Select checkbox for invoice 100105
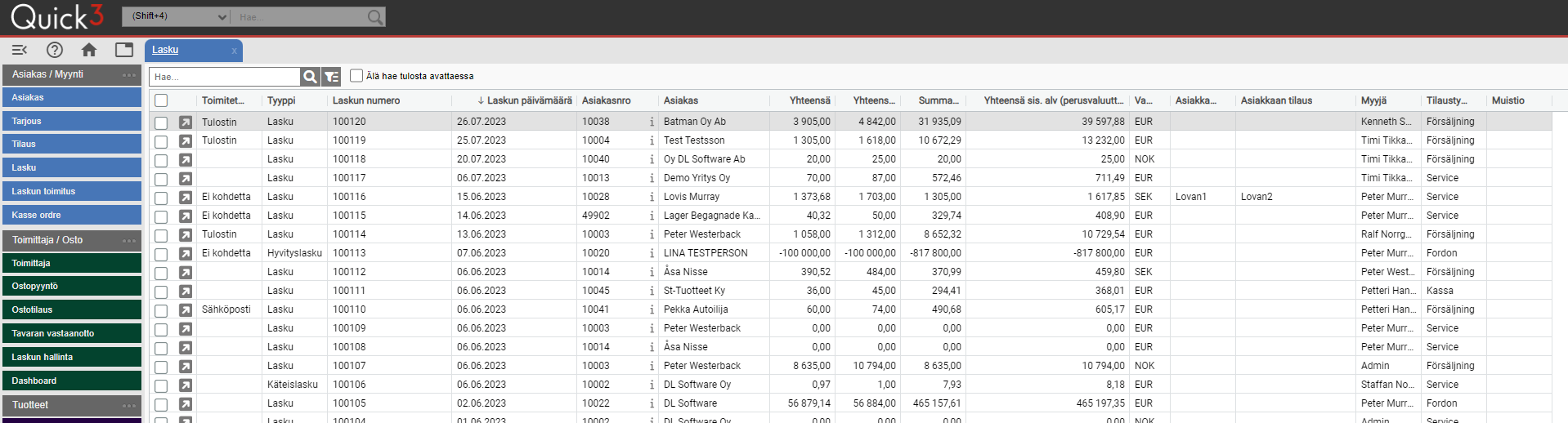 point(161,404)
